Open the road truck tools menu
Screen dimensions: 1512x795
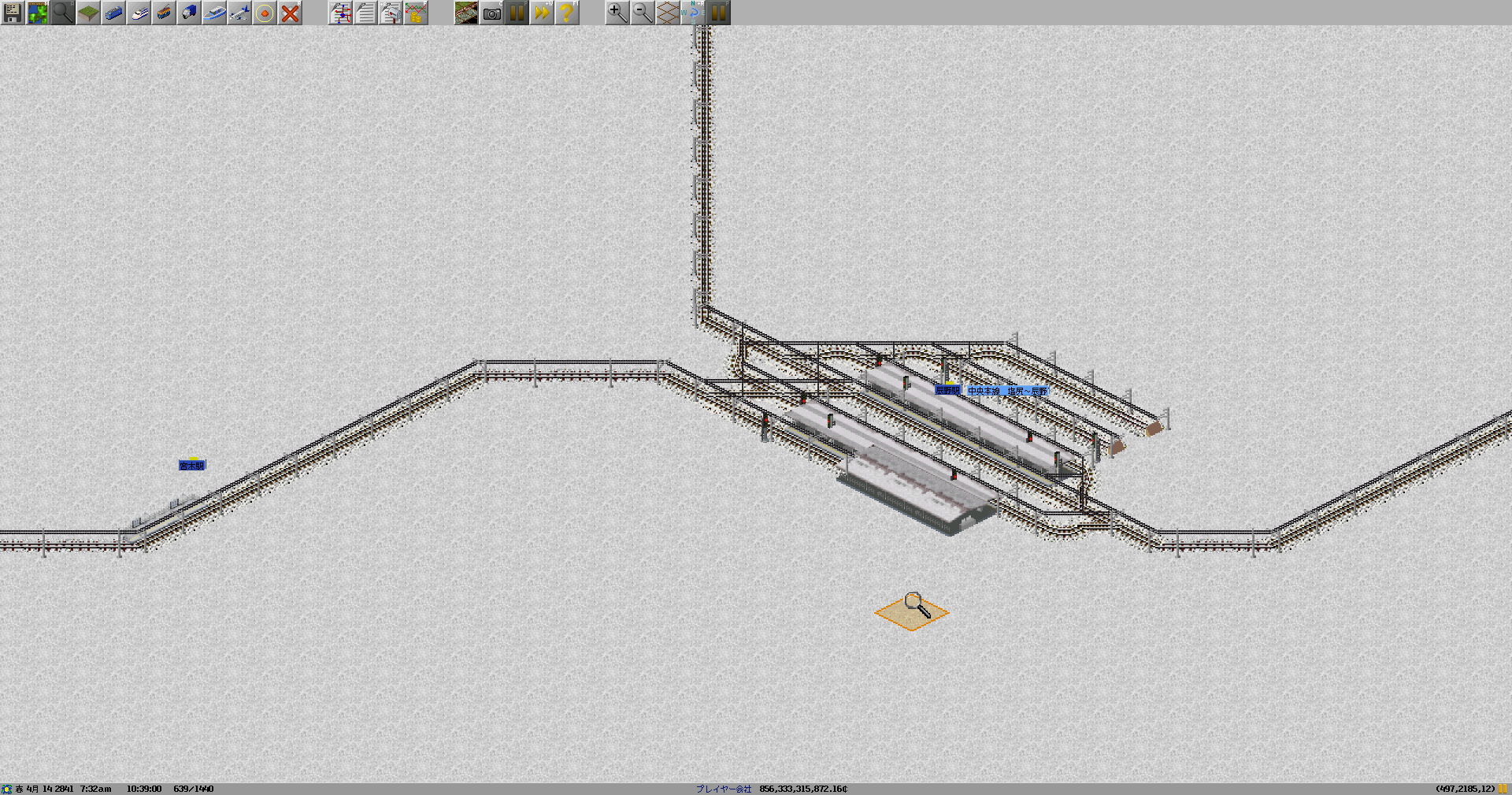tap(189, 13)
